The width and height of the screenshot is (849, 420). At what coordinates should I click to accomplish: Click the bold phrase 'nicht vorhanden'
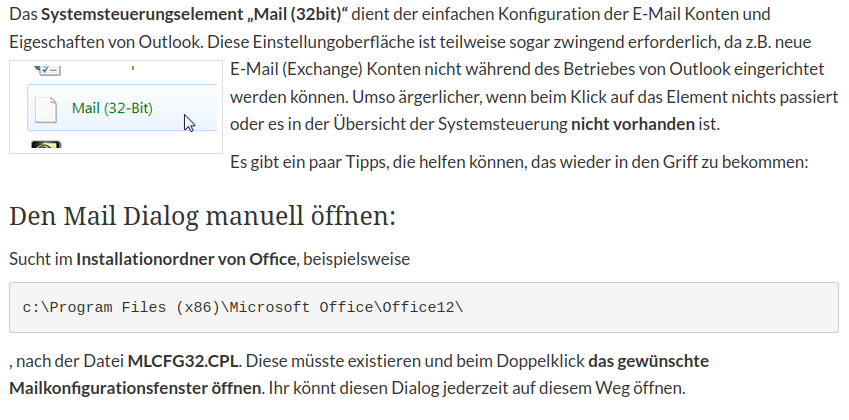(x=632, y=124)
